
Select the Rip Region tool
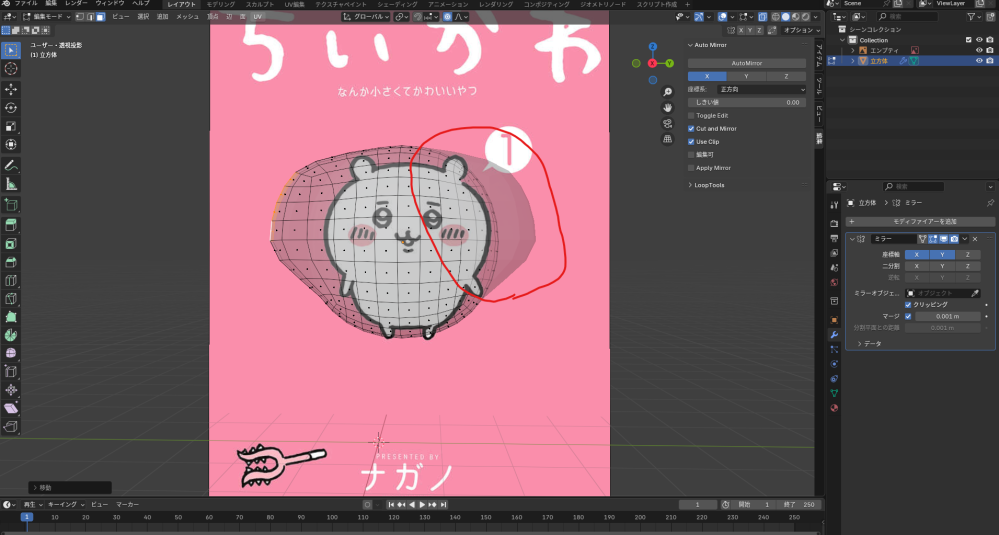pos(11,427)
